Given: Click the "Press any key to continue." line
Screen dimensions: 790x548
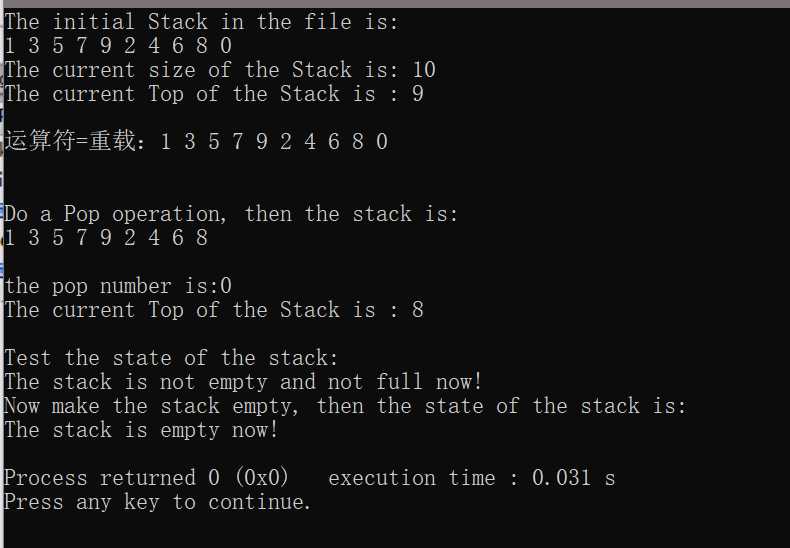Looking at the screenshot, I should (x=158, y=502).
